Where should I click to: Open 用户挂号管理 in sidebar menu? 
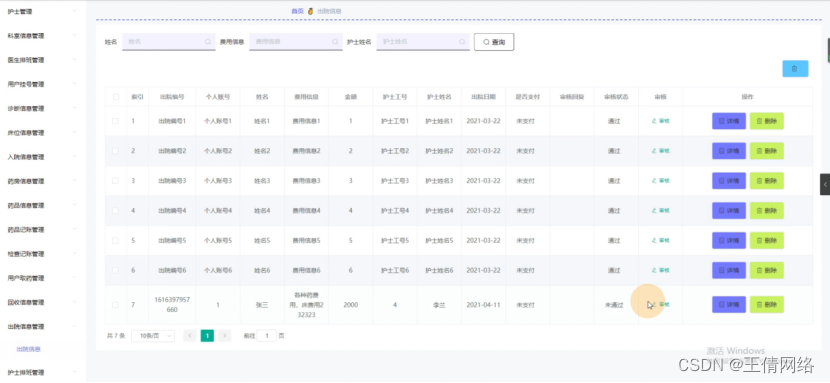tap(42, 84)
